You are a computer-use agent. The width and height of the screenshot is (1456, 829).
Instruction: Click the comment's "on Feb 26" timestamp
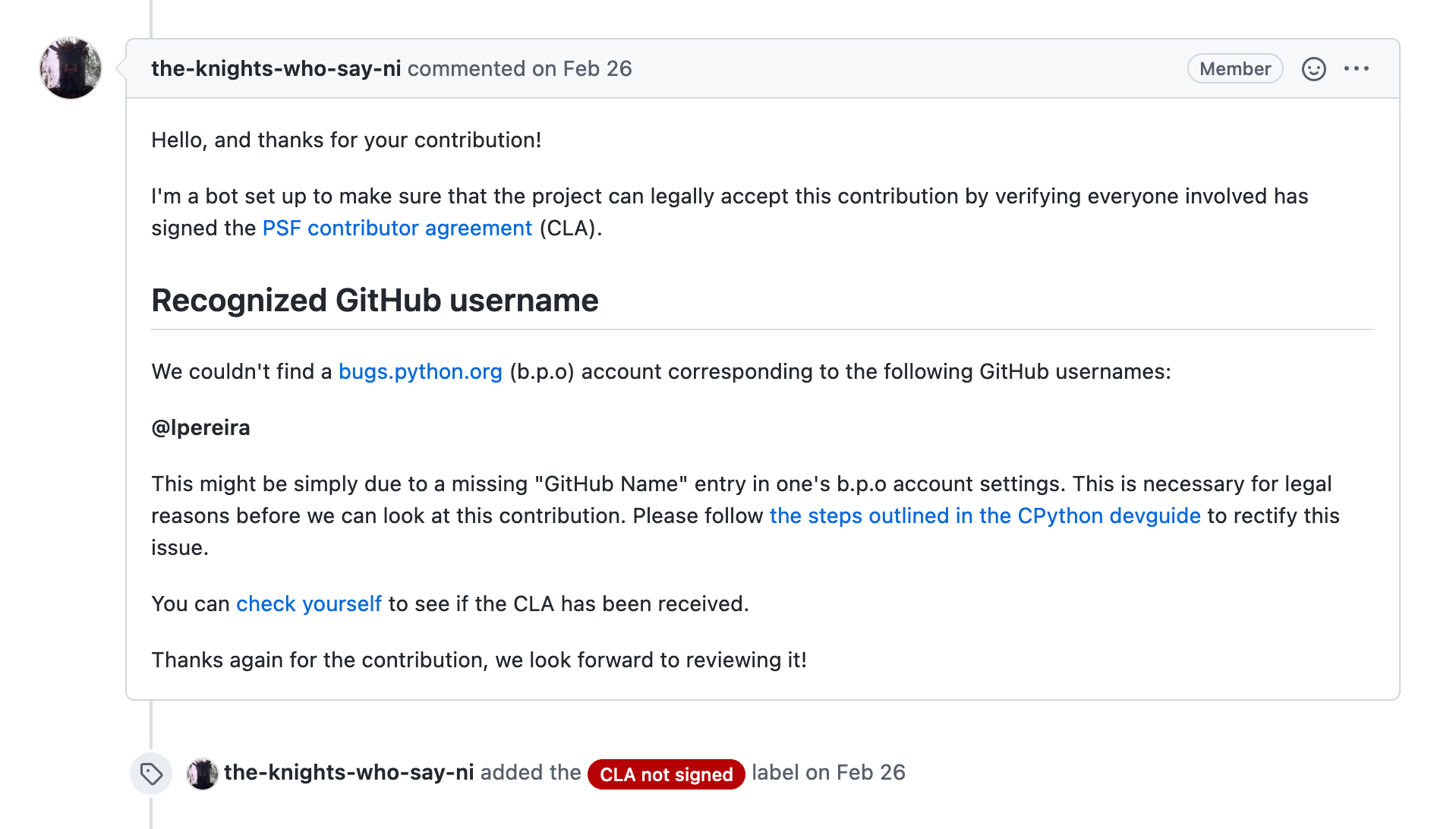point(581,69)
